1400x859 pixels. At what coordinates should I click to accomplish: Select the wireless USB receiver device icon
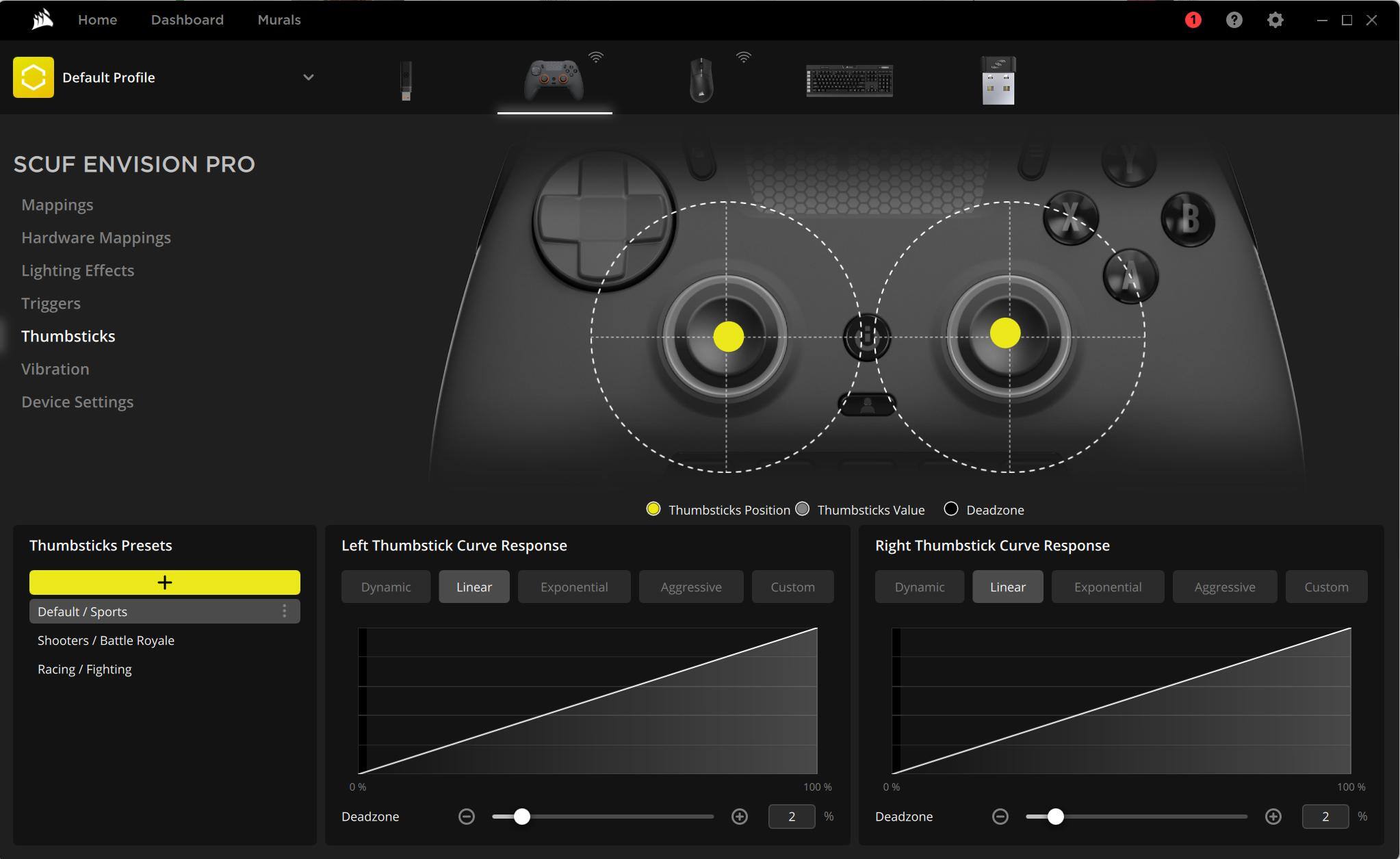998,80
